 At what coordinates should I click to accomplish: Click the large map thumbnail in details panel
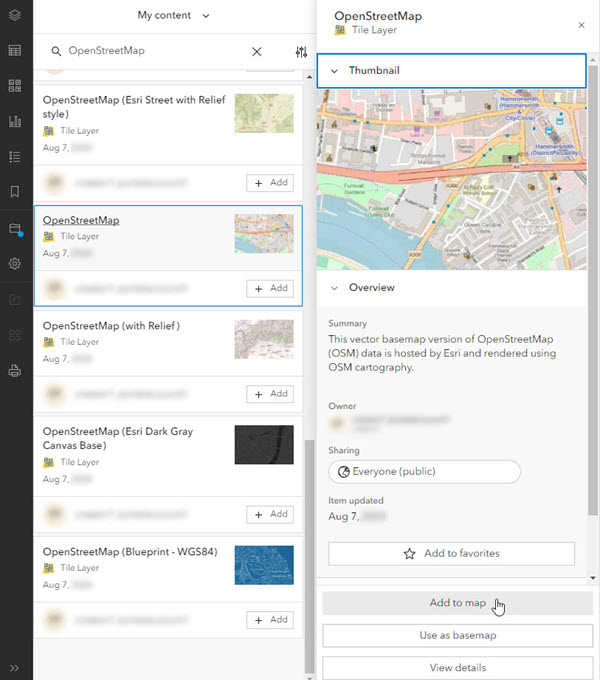click(452, 180)
